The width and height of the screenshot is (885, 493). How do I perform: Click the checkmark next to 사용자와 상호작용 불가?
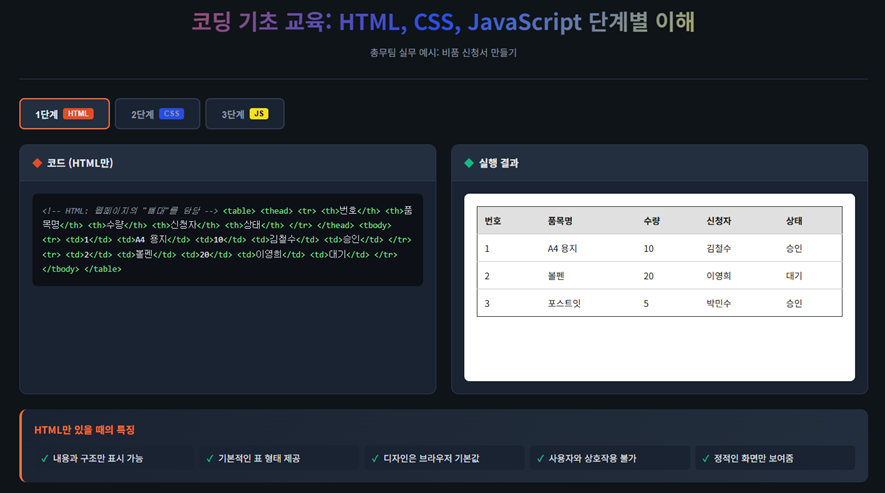coord(540,458)
